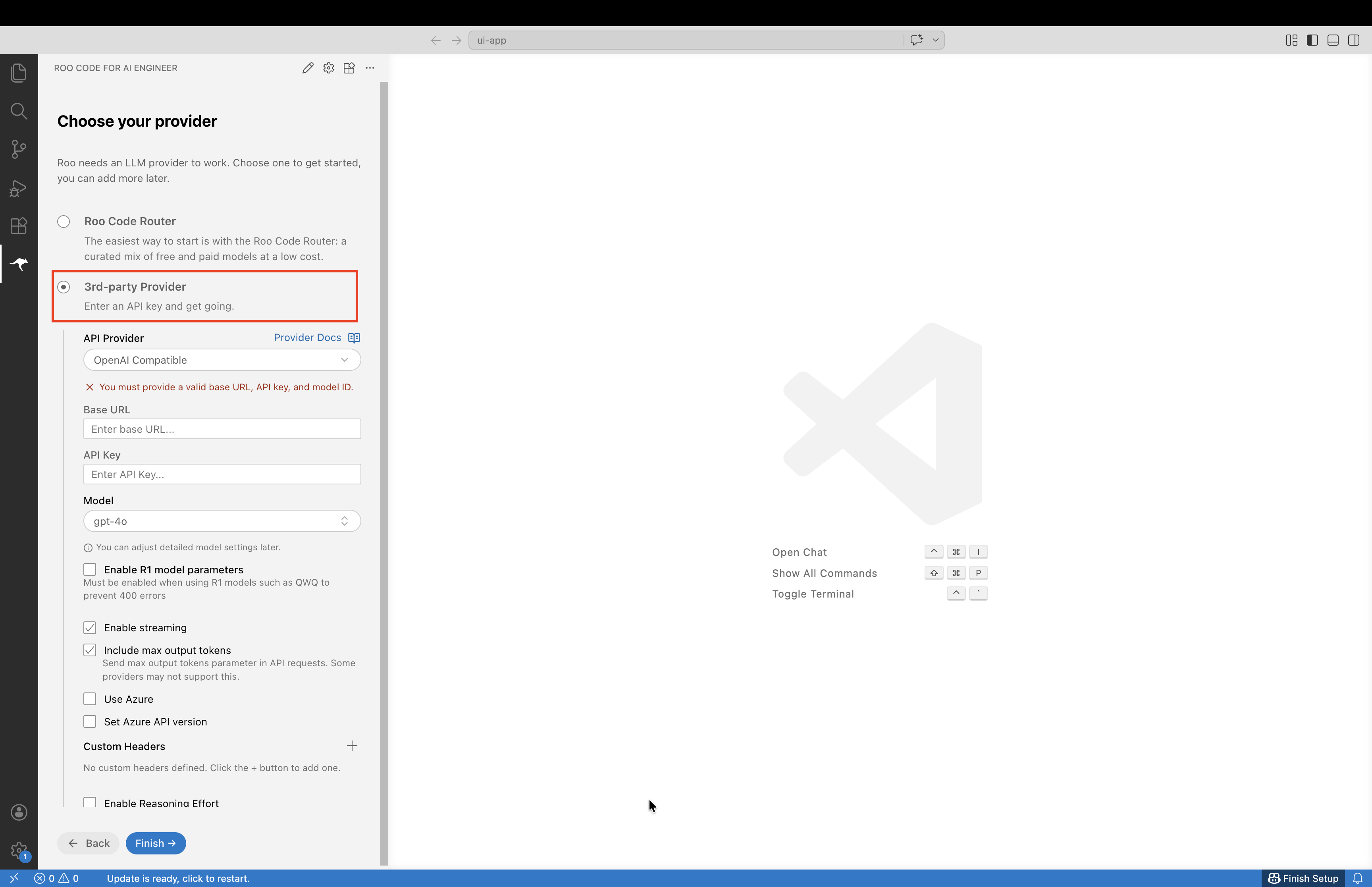Open the Explorer view in the activity bar
Screen dimensions: 1372x887
(18, 73)
